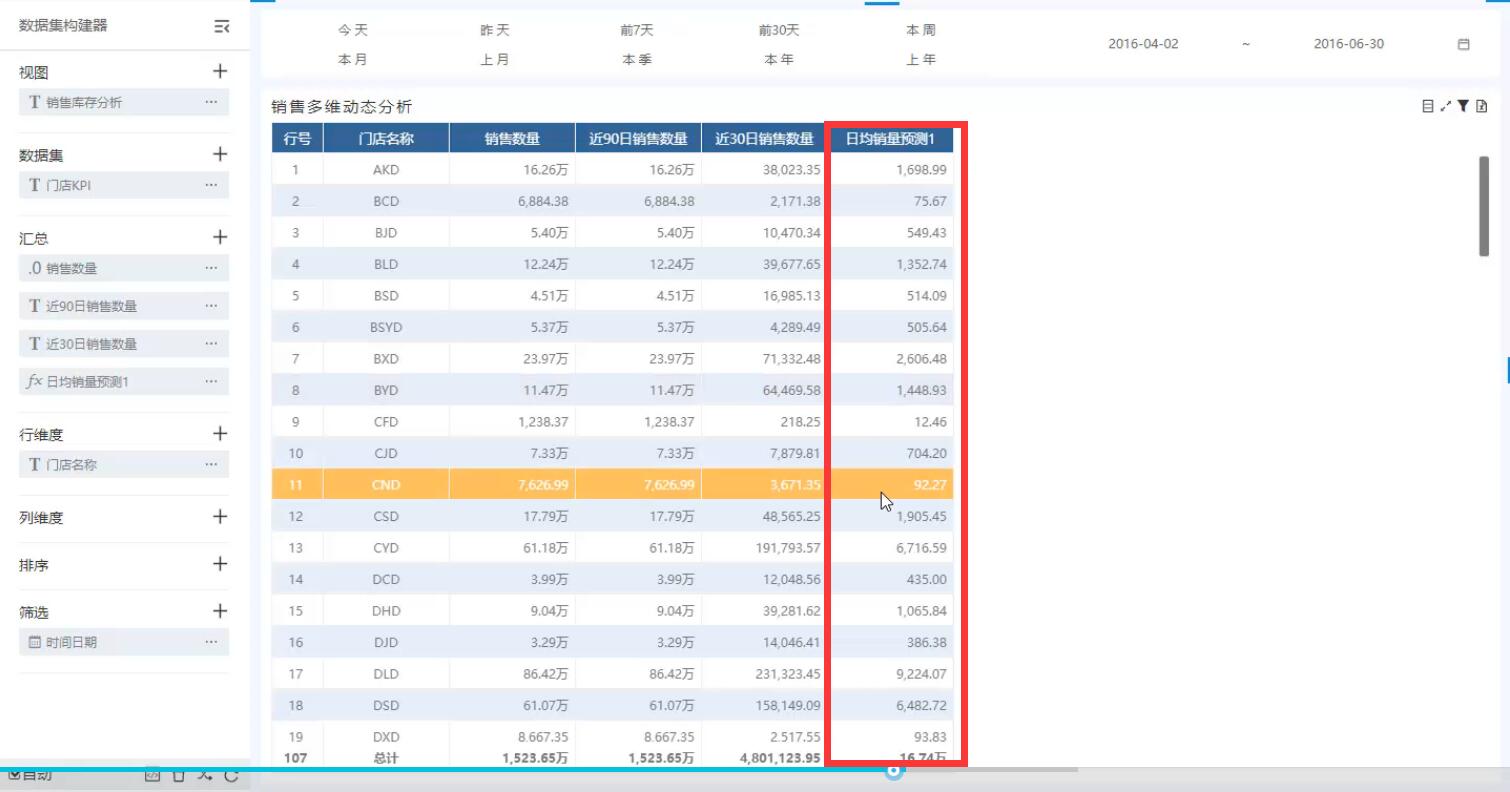Toggle the 自动 checkbox
This screenshot has width=1510, height=792.
pos(15,774)
